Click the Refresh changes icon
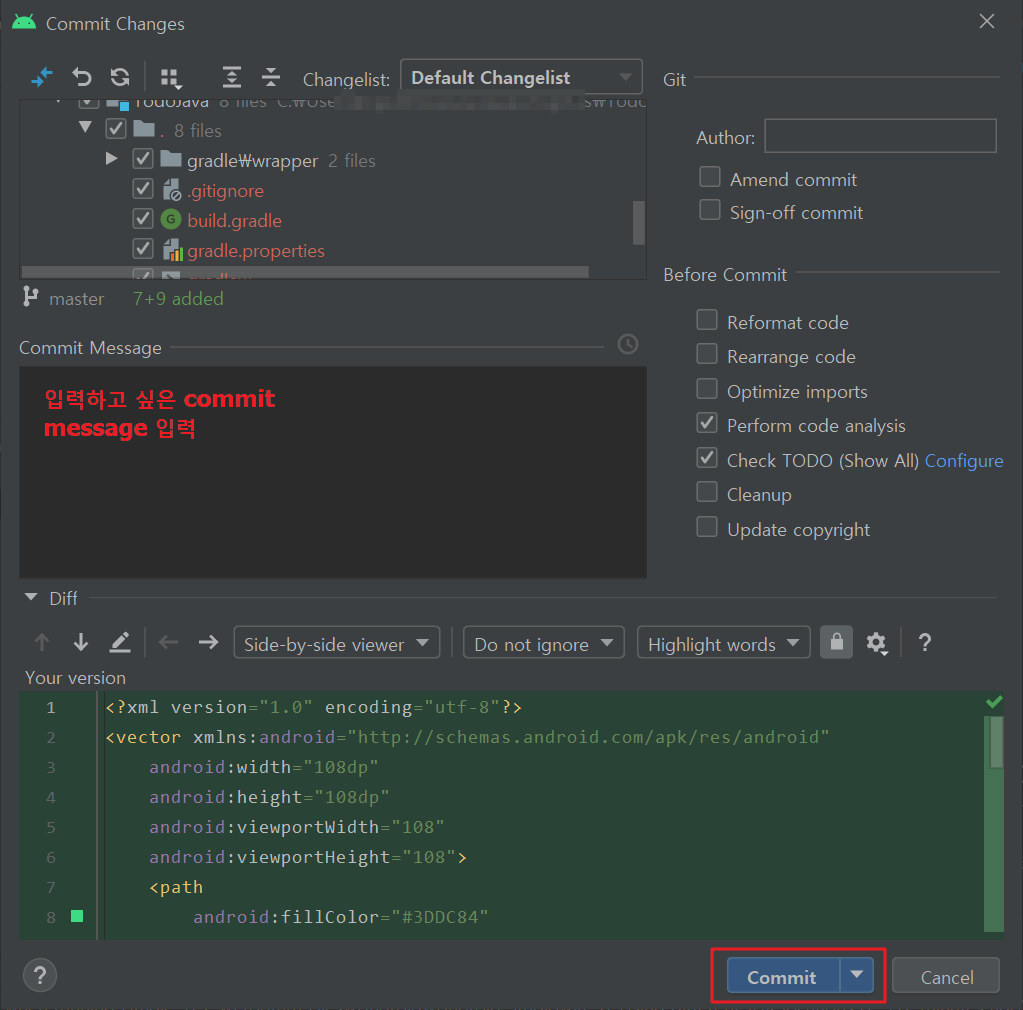 [x=120, y=77]
